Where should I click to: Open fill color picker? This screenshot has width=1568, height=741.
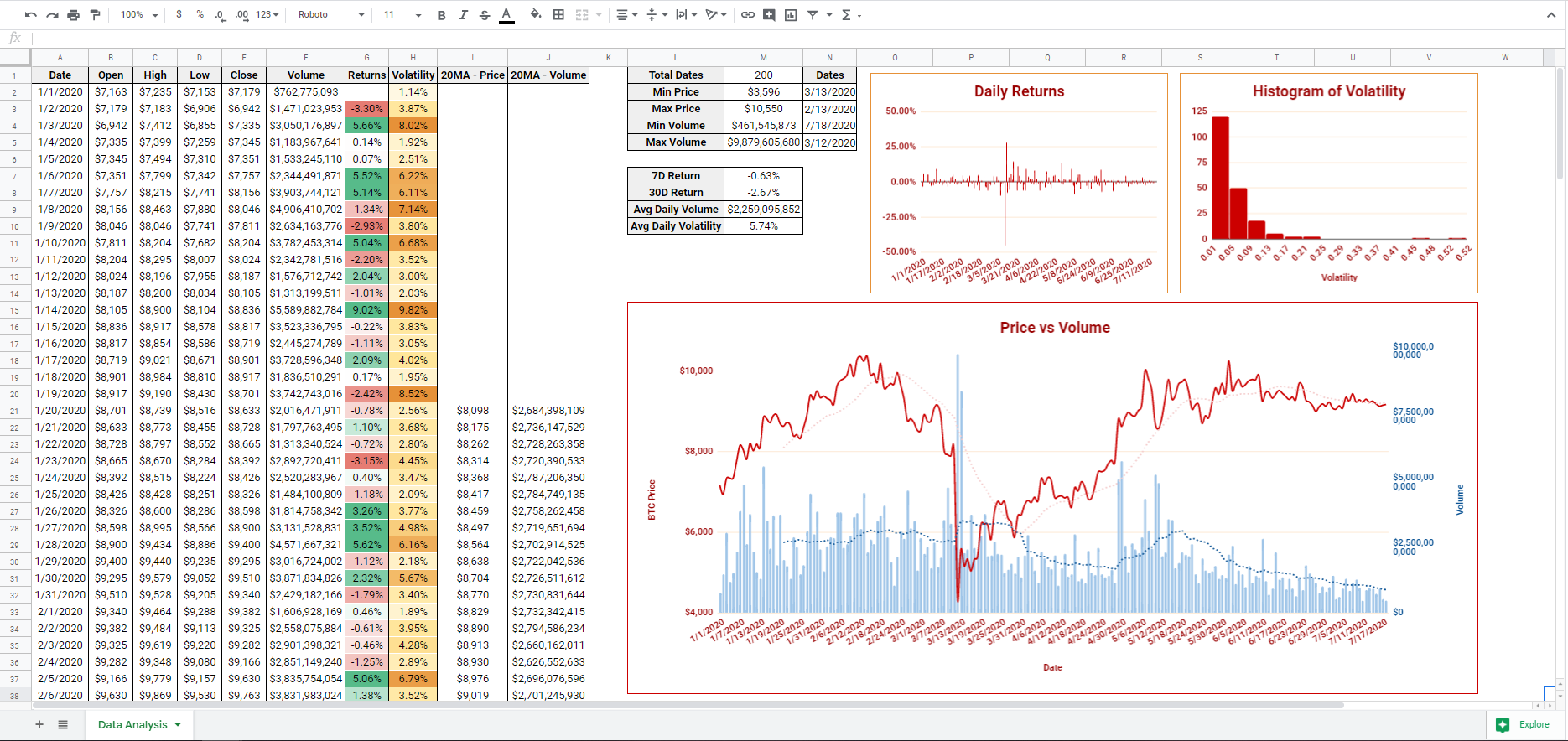[x=536, y=15]
